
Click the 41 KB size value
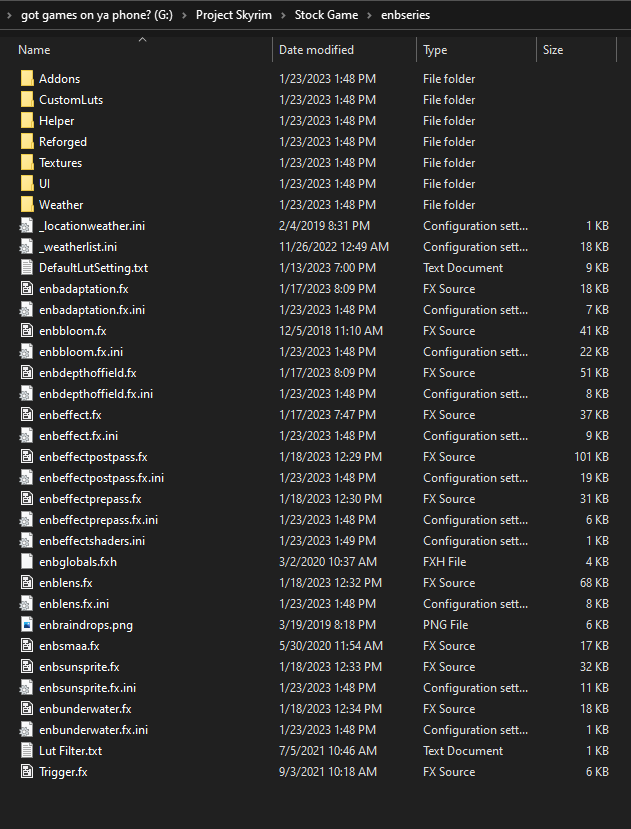tap(595, 331)
